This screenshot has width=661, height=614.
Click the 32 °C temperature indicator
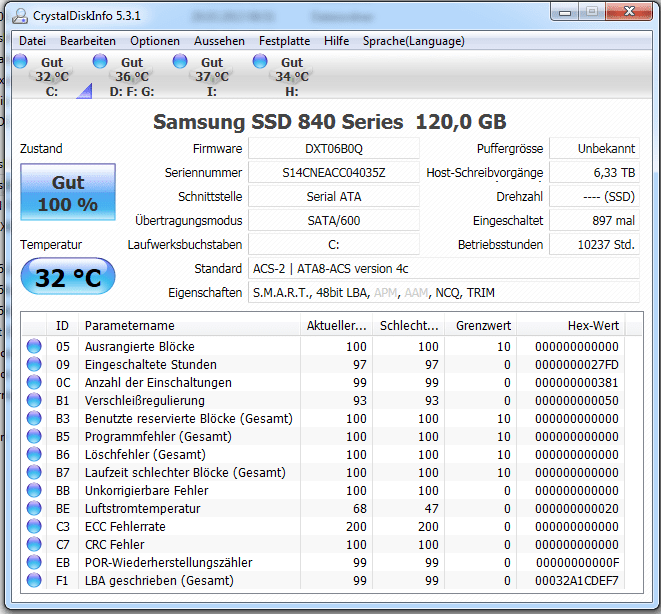pos(68,277)
